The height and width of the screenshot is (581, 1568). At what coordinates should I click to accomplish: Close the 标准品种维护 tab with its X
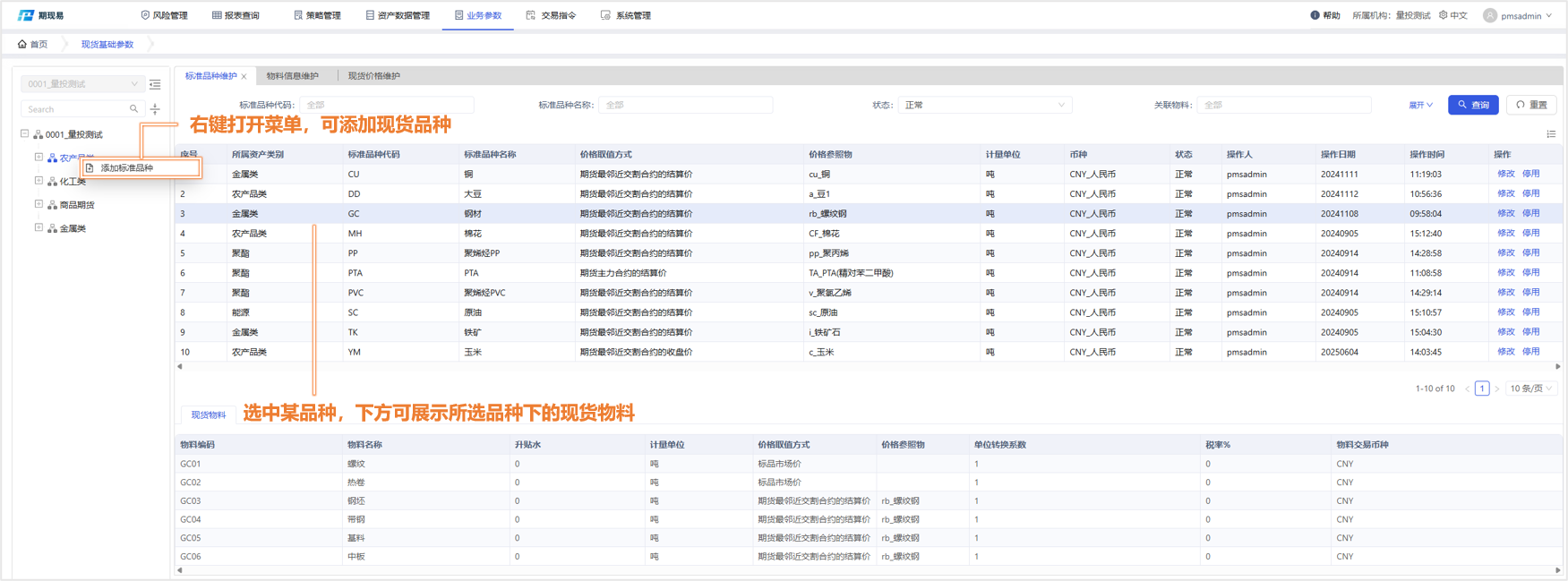[244, 77]
